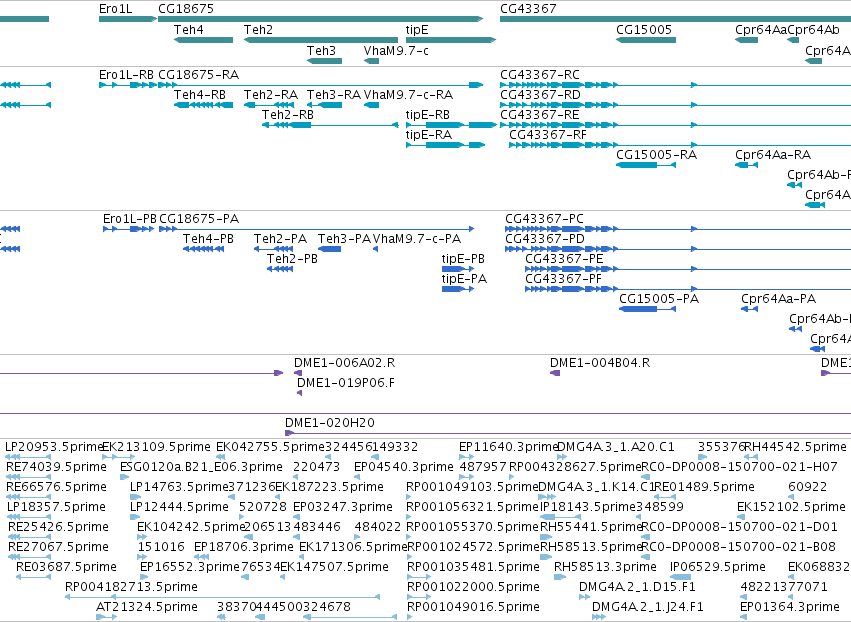
Task: Select the tipE-RA transcript label
Action: point(429,135)
